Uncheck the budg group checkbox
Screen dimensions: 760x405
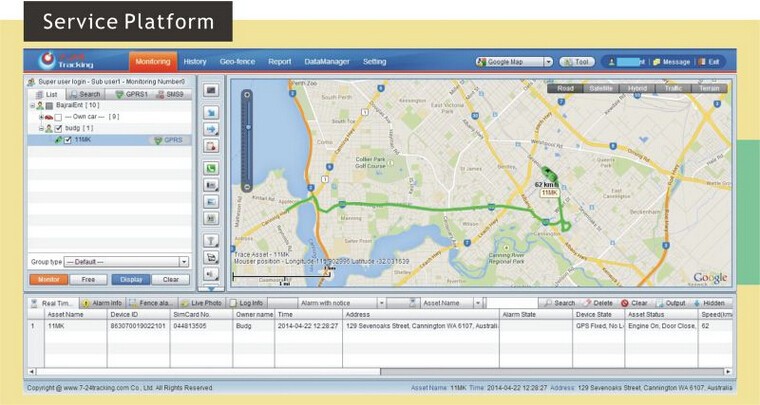coord(58,129)
